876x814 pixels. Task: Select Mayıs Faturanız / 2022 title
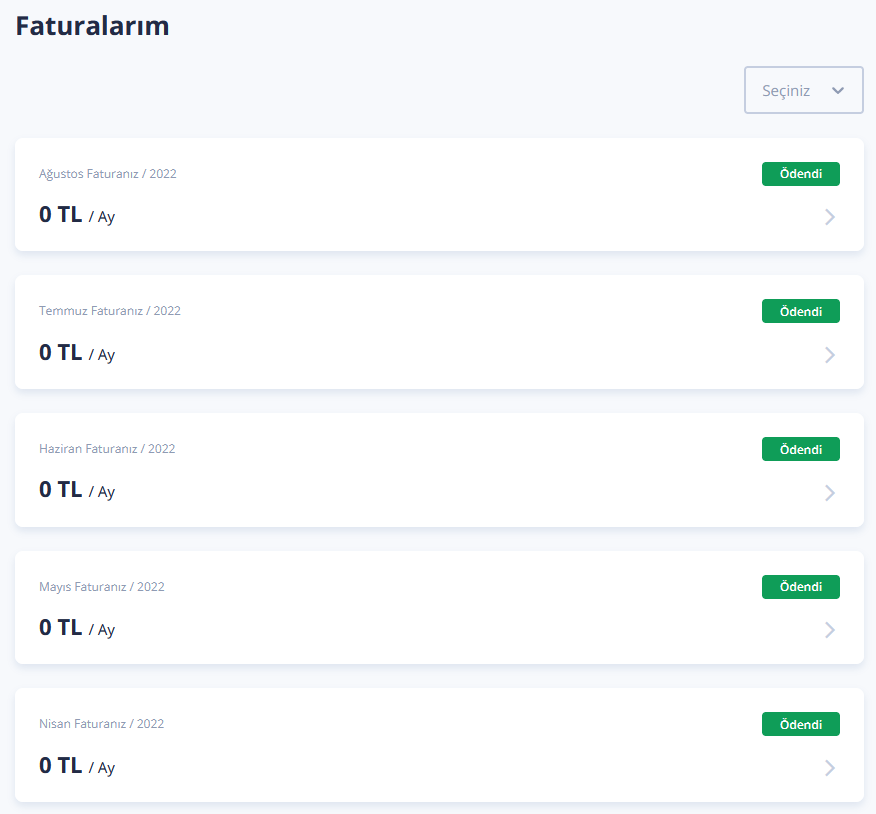102,587
